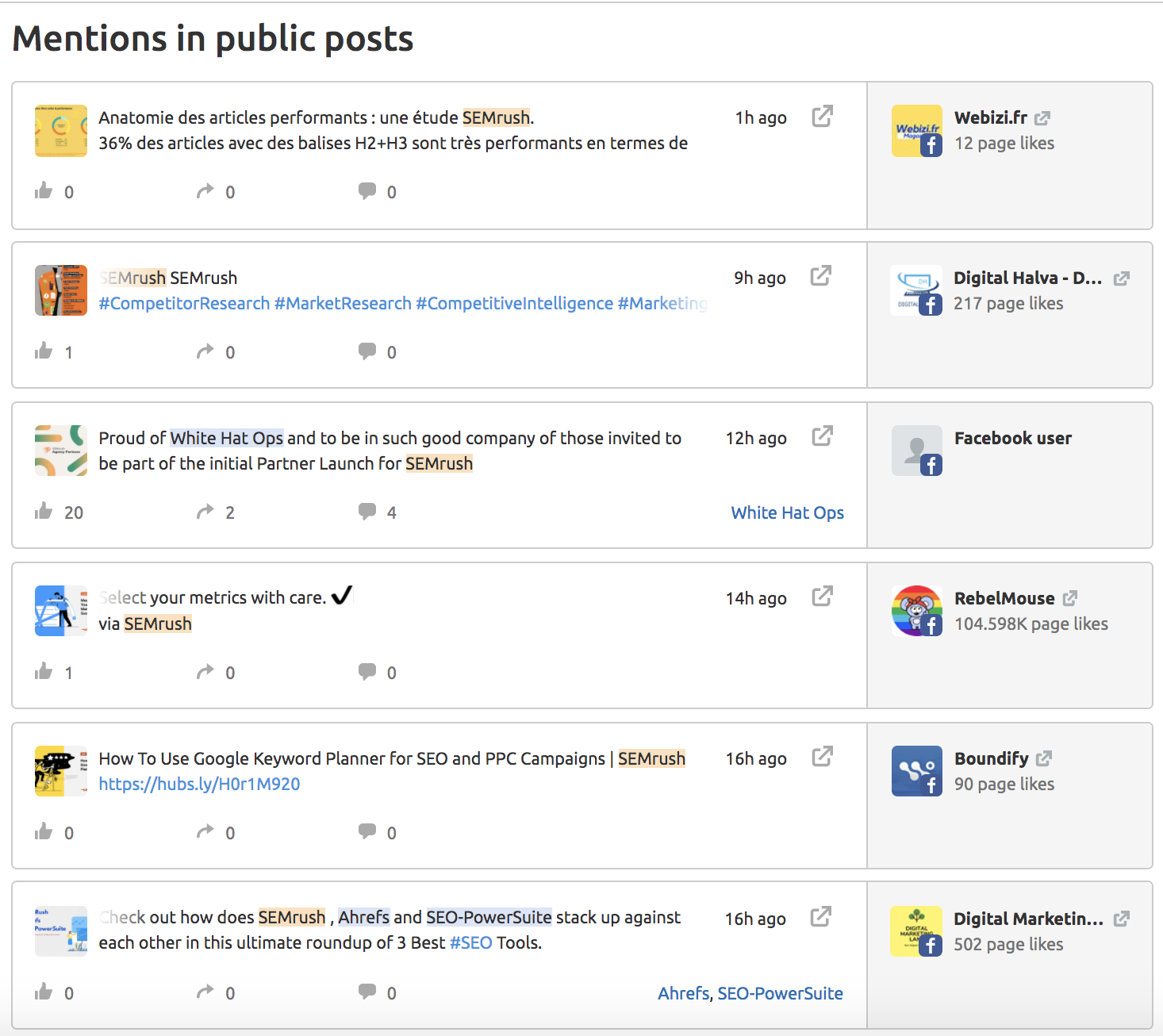This screenshot has height=1036, width=1163.
Task: Open the Webizi.fr page name
Action: pos(991,117)
